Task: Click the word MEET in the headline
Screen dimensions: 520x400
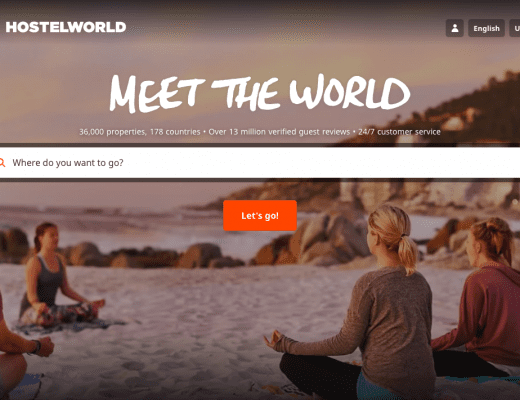Action: 156,94
